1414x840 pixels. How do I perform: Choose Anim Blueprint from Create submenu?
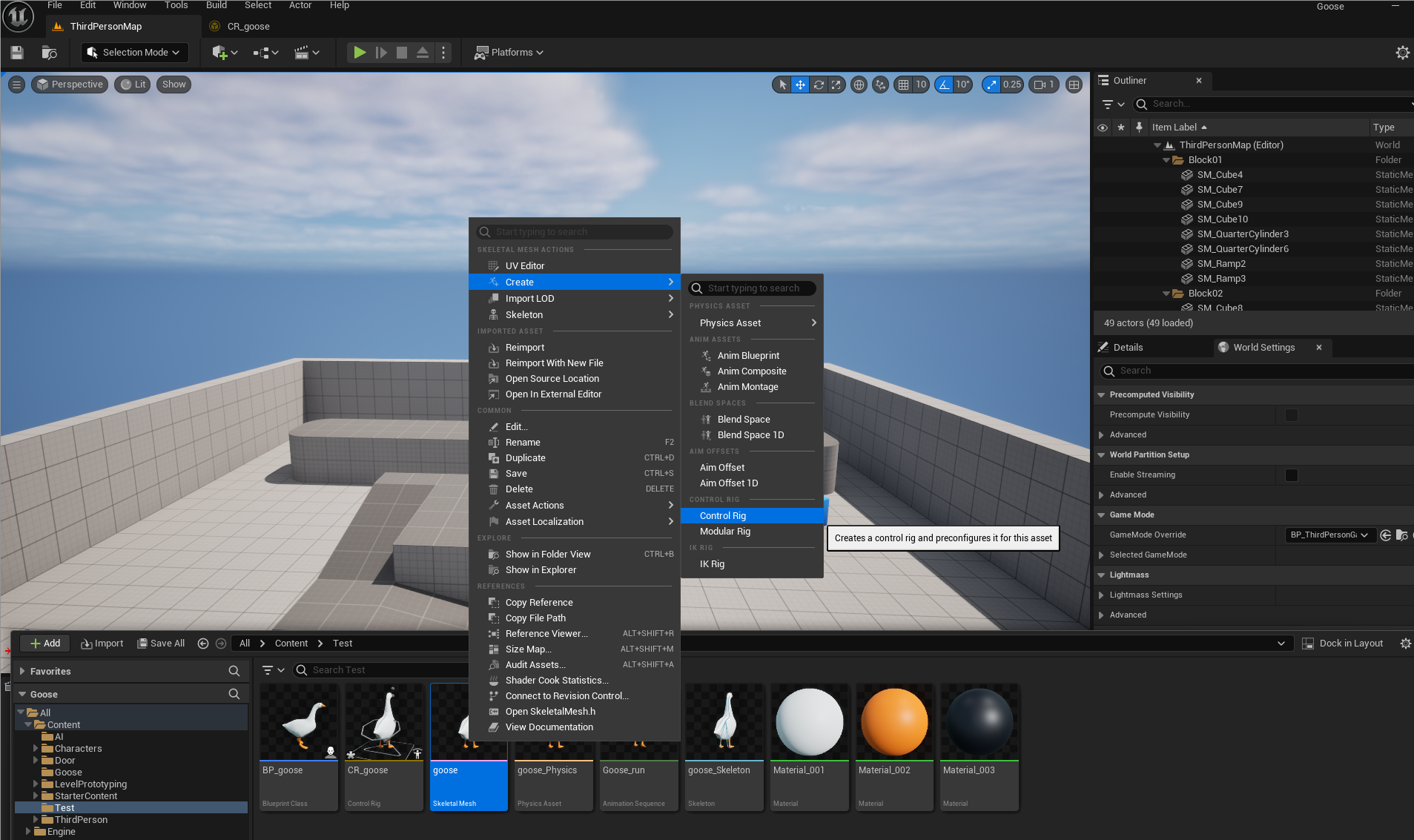pyautogui.click(x=752, y=356)
